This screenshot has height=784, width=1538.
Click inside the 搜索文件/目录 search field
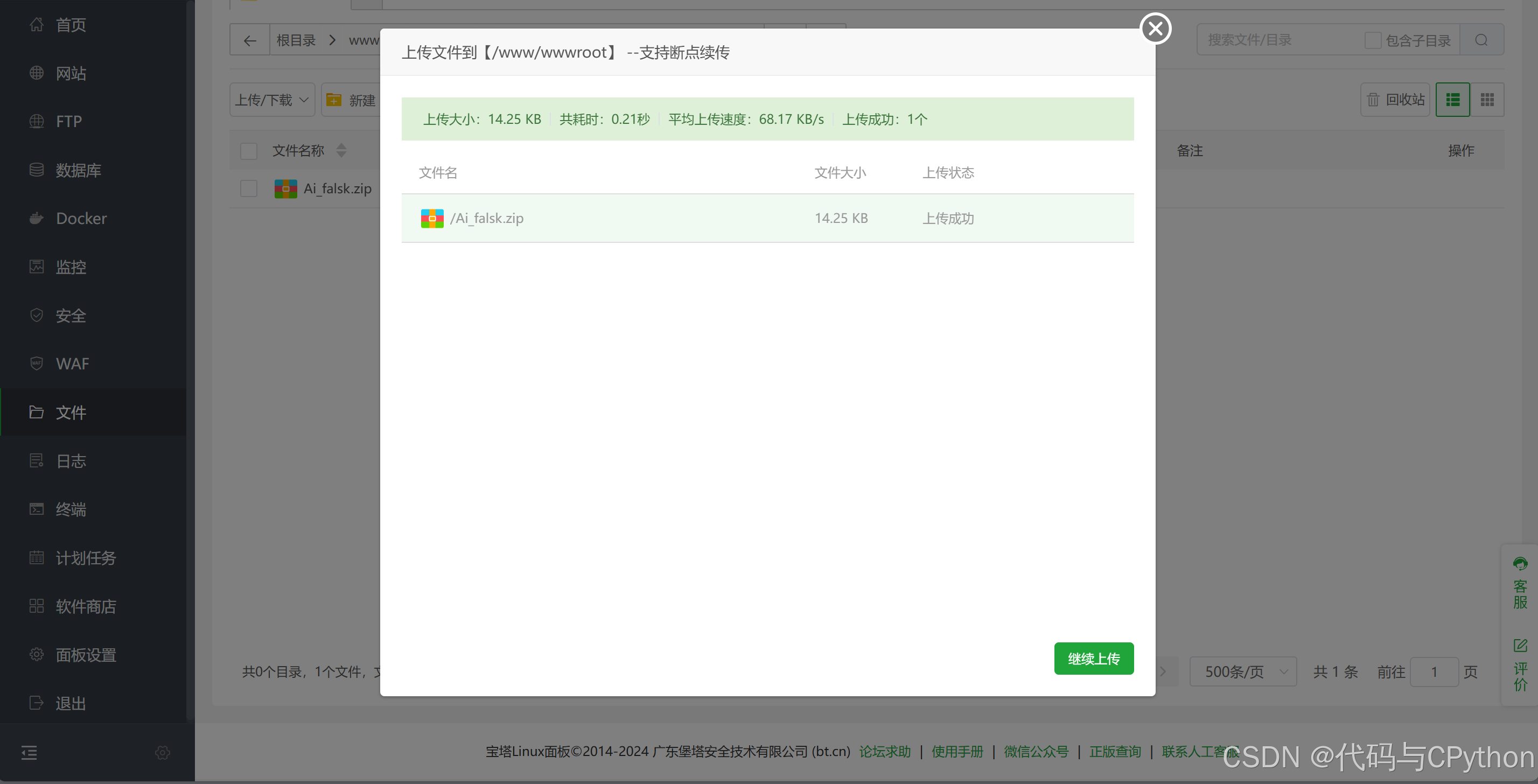tap(1281, 40)
